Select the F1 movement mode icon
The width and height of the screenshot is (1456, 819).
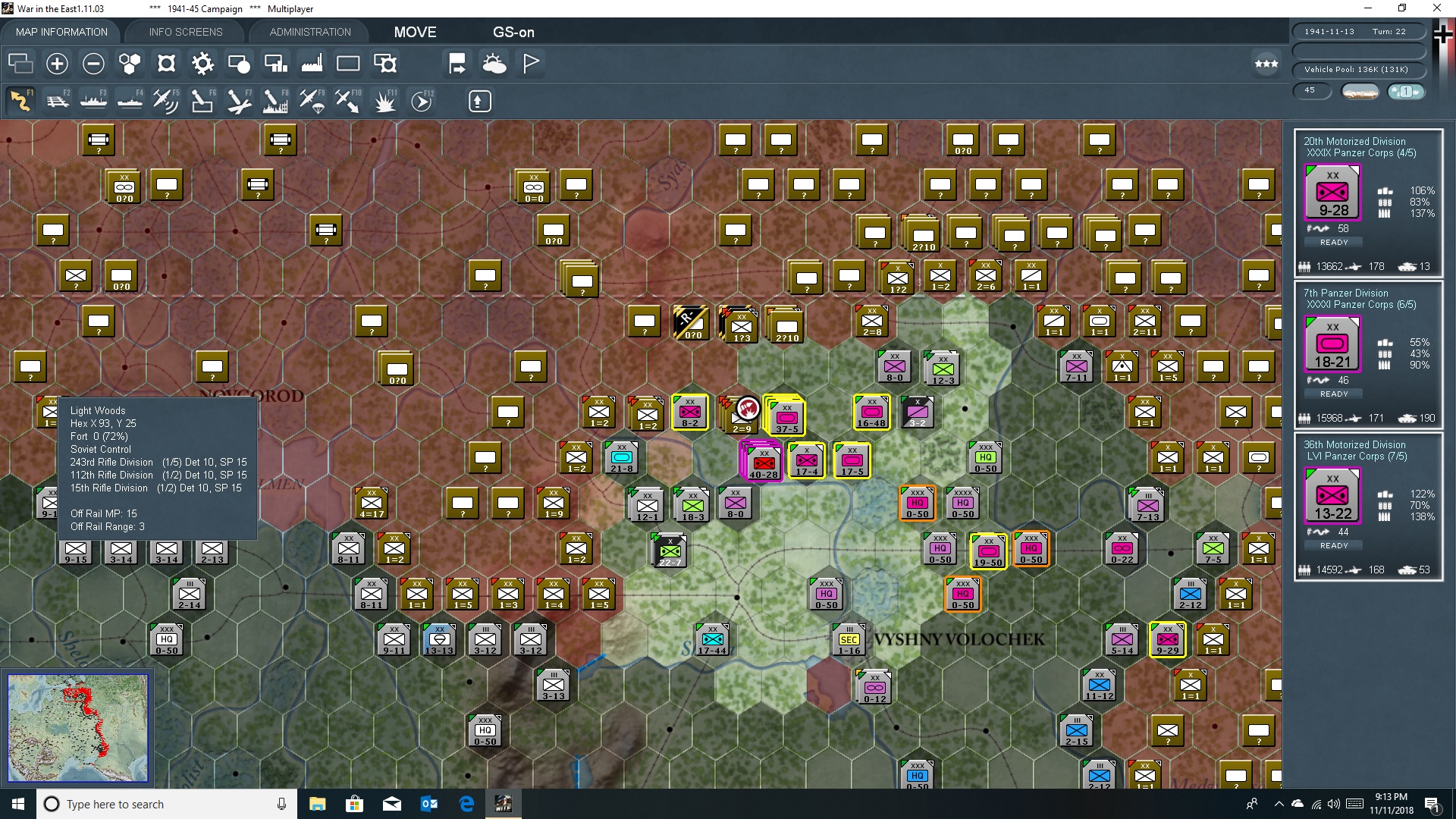coord(20,100)
